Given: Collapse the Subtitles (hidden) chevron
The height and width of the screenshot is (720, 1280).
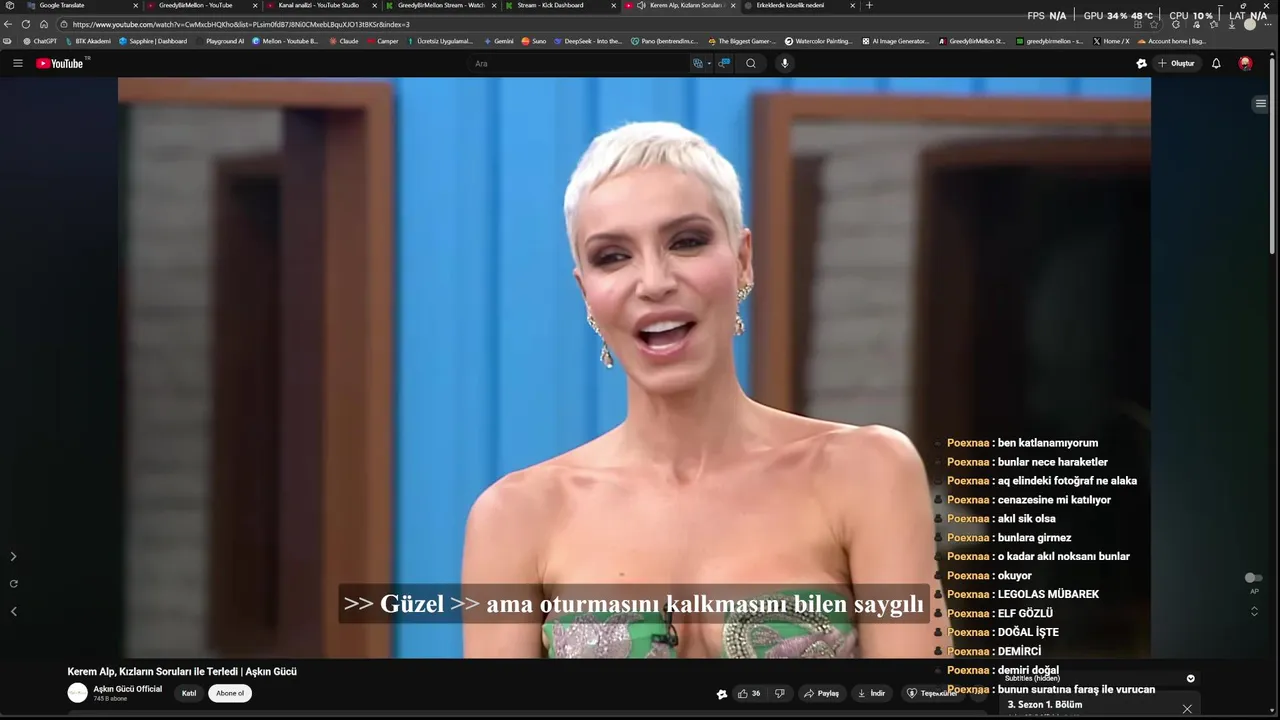Looking at the screenshot, I should [1190, 678].
